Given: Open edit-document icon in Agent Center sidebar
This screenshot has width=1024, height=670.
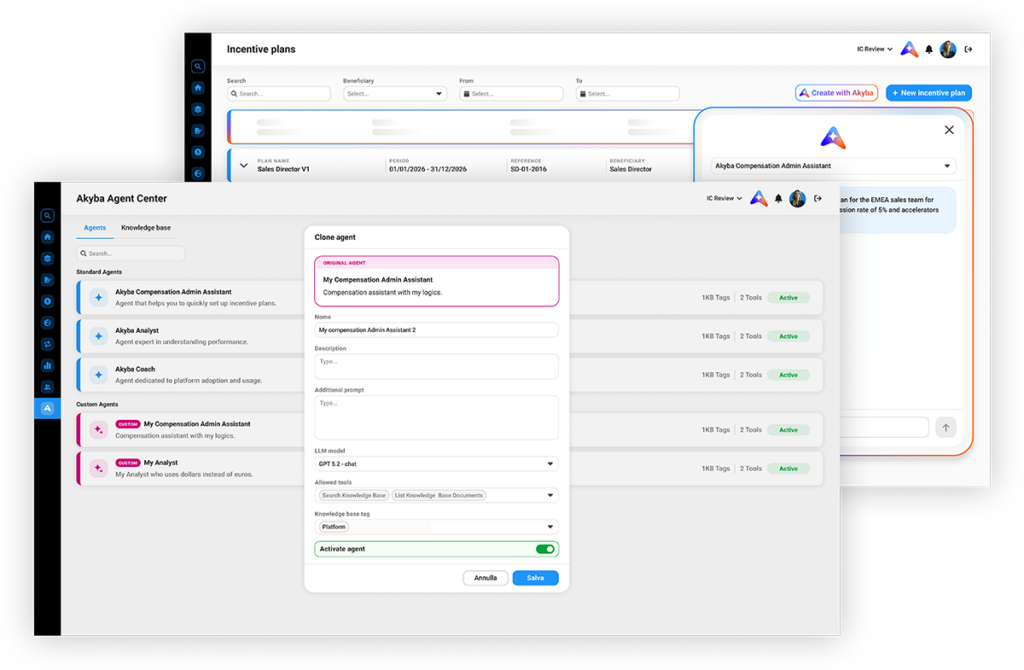Looking at the screenshot, I should click(x=47, y=280).
